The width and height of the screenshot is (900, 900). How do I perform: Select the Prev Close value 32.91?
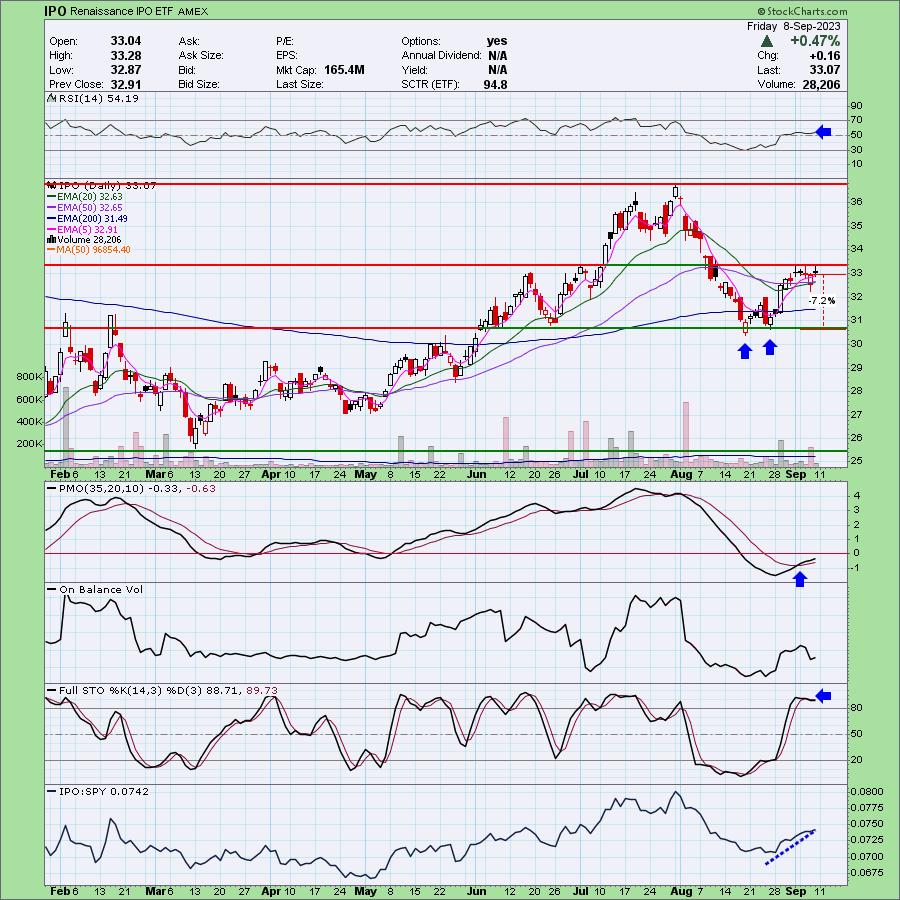(126, 84)
